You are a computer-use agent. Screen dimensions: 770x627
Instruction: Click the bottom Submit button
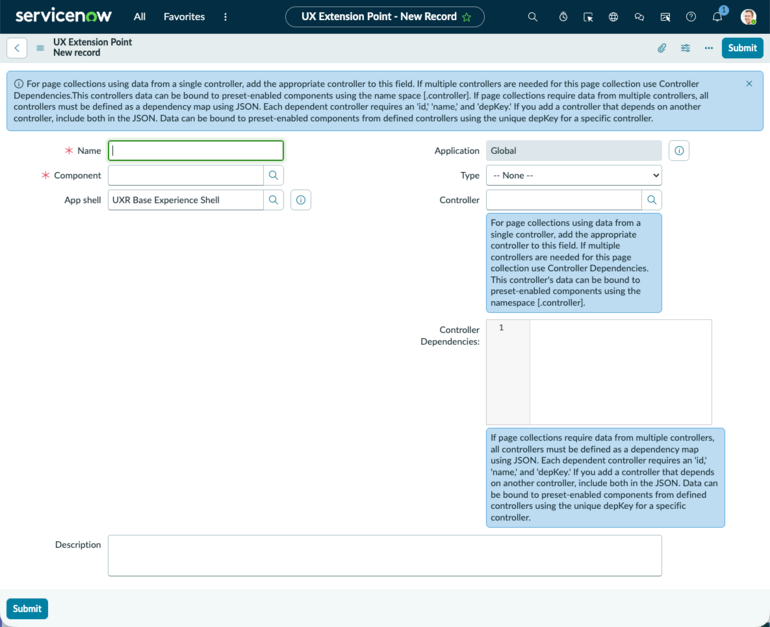pyautogui.click(x=27, y=608)
